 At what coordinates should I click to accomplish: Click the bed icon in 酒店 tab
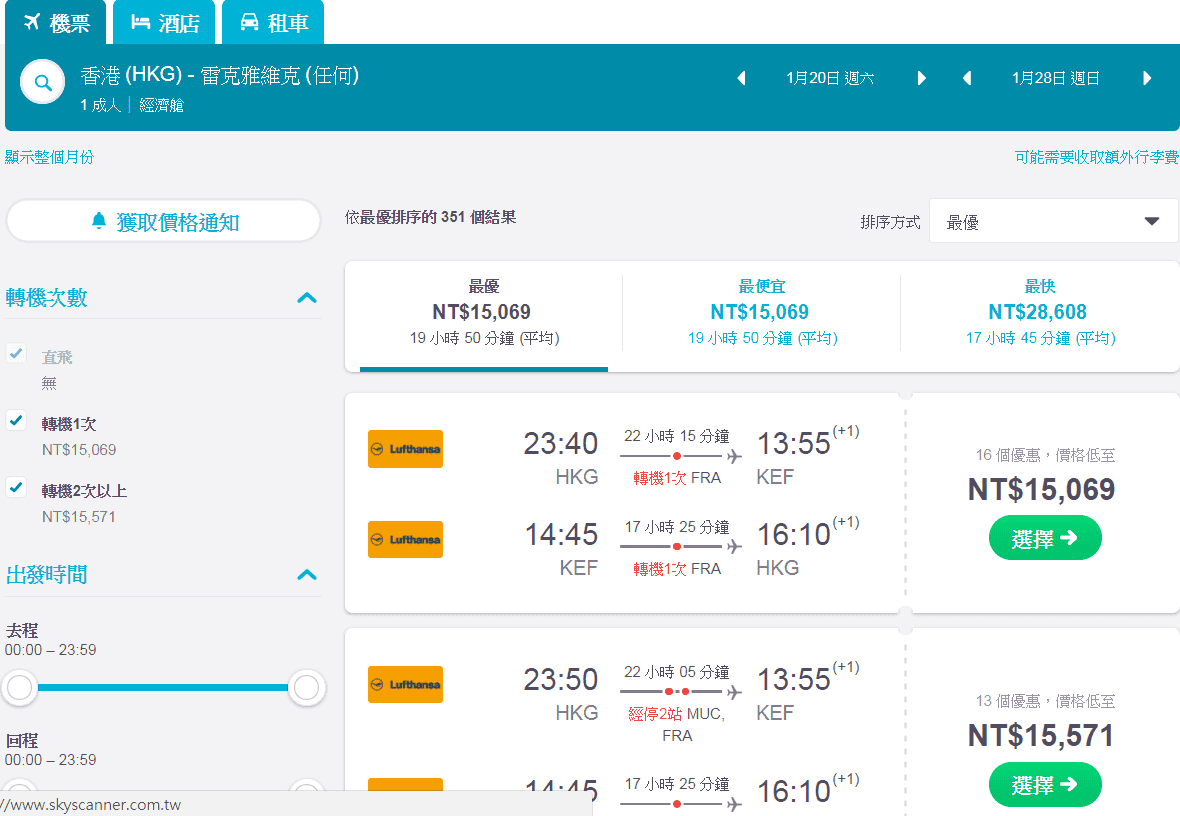[141, 22]
